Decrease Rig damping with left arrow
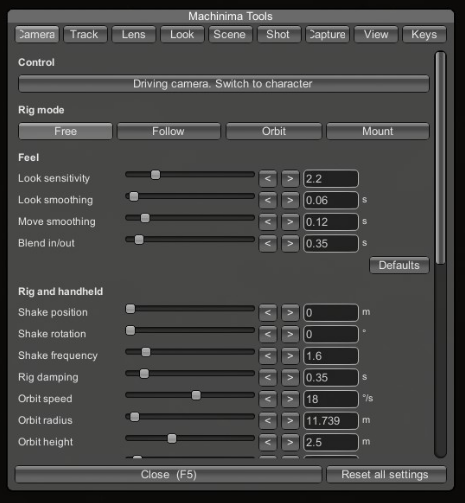The image size is (465, 503). click(x=268, y=378)
